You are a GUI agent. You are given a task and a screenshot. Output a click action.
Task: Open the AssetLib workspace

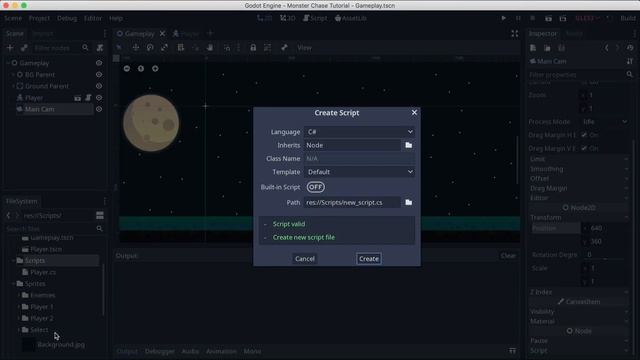(351, 18)
